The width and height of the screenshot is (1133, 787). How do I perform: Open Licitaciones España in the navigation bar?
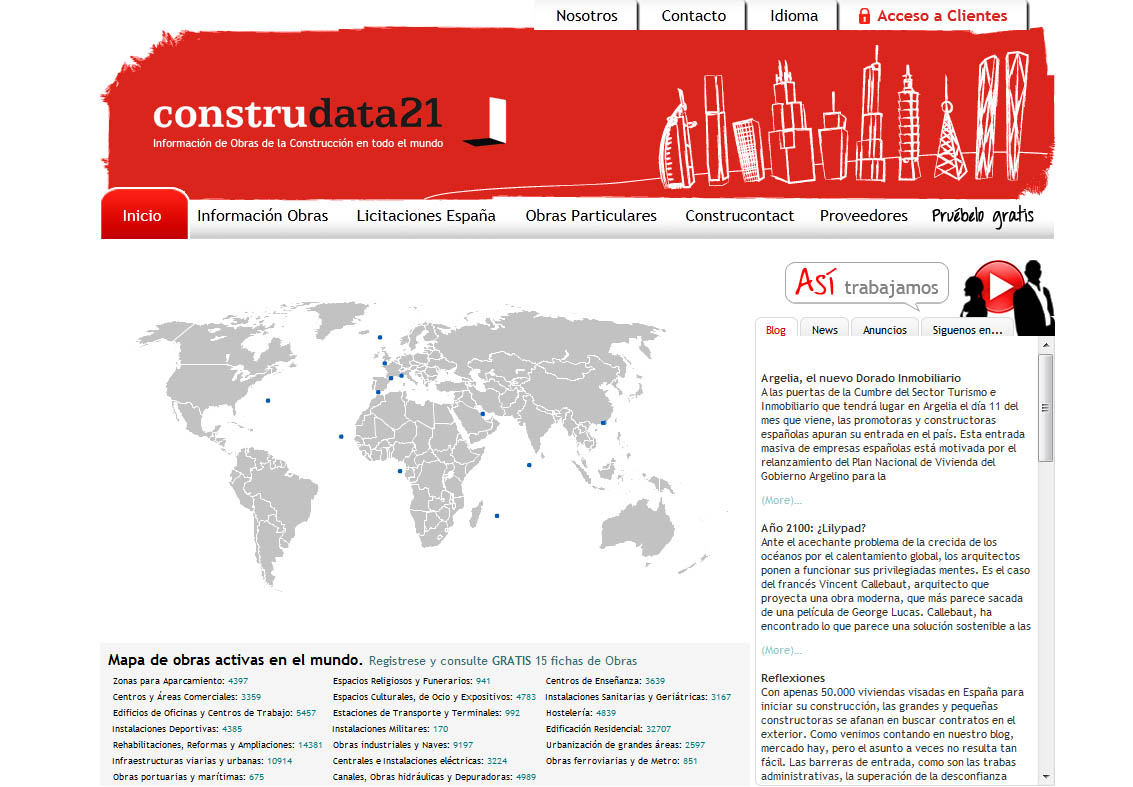coord(426,215)
